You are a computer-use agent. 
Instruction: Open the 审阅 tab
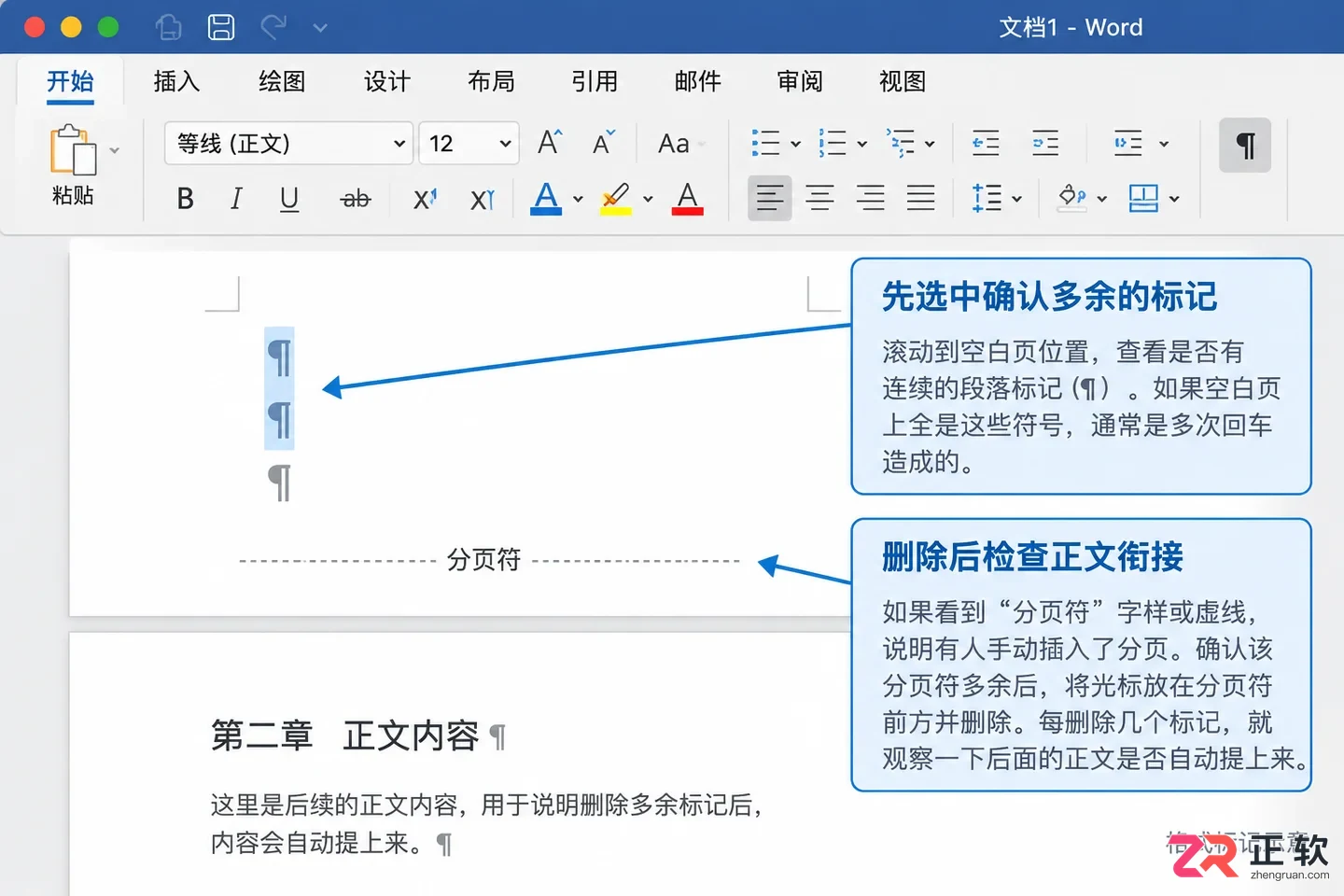tap(800, 82)
